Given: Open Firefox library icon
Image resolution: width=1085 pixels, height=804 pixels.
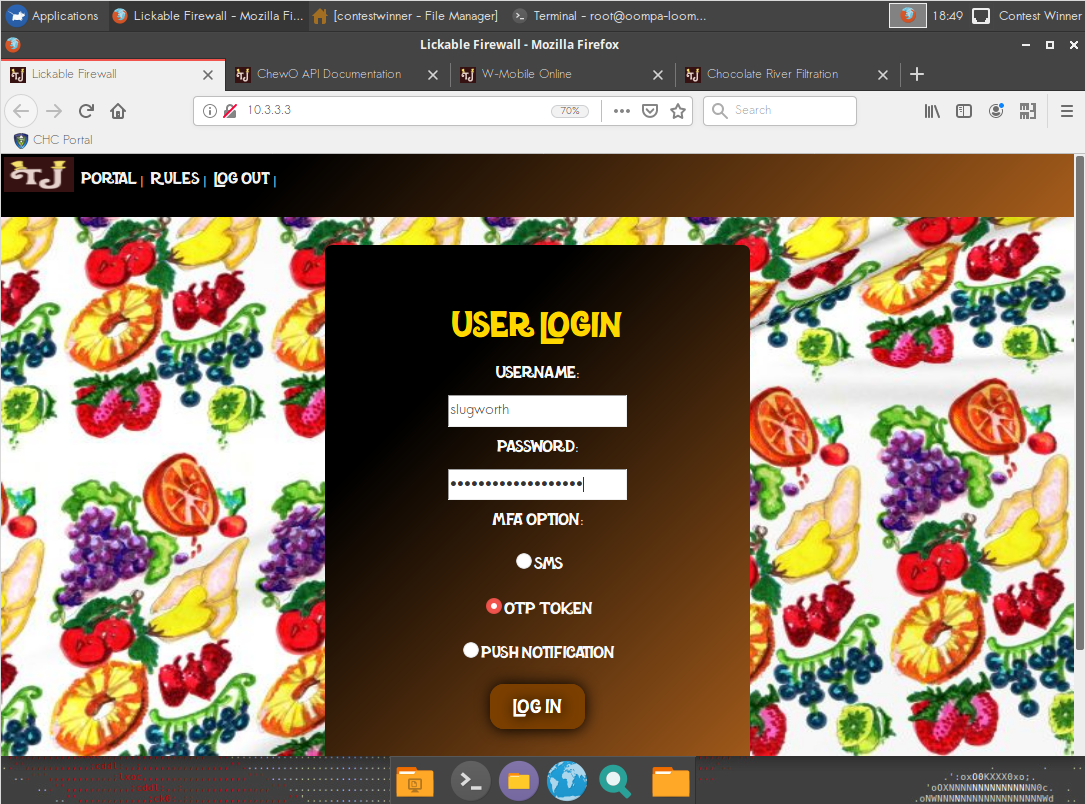Looking at the screenshot, I should [932, 111].
